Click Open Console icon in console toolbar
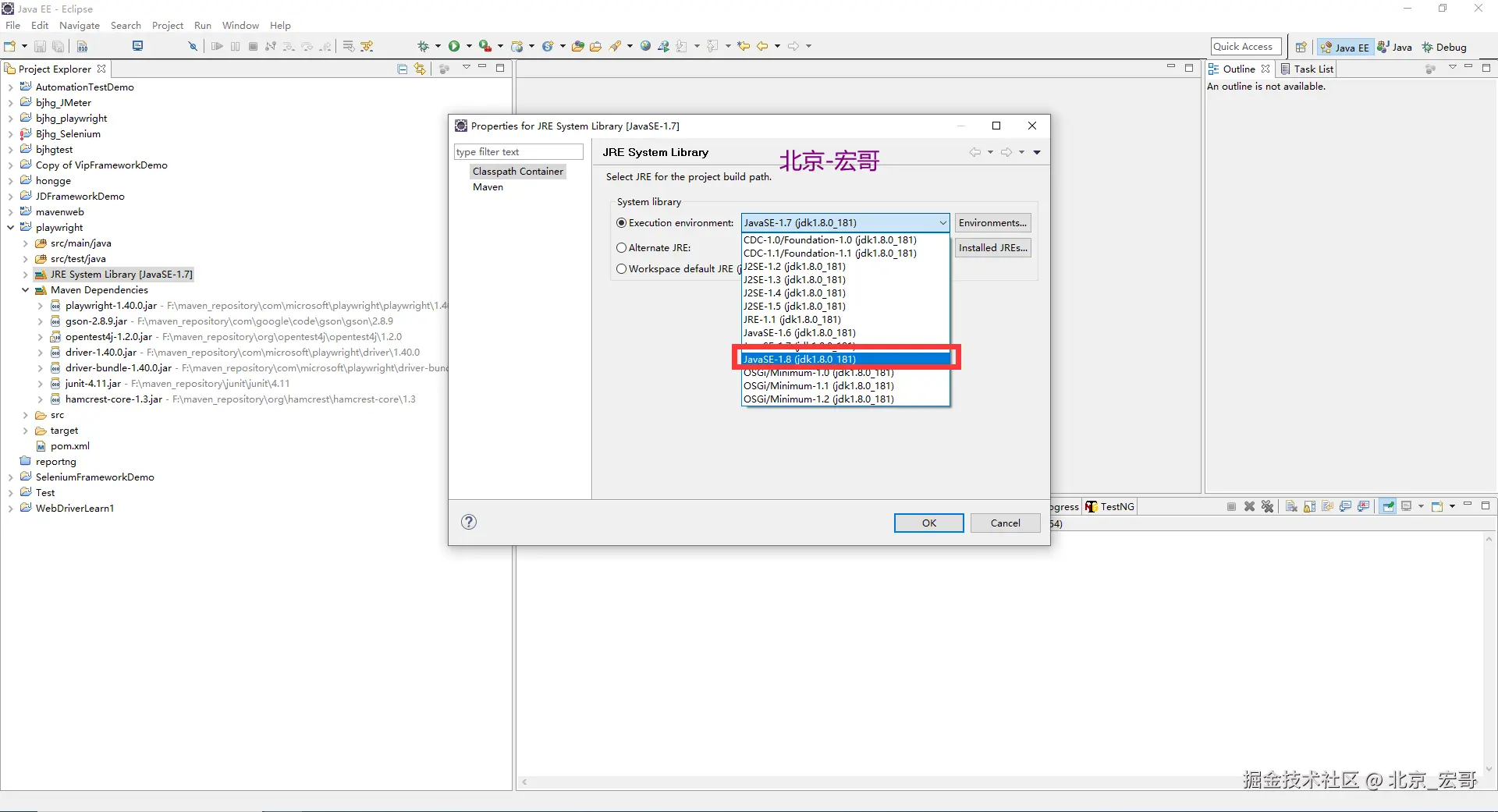1498x812 pixels. 1437,506
